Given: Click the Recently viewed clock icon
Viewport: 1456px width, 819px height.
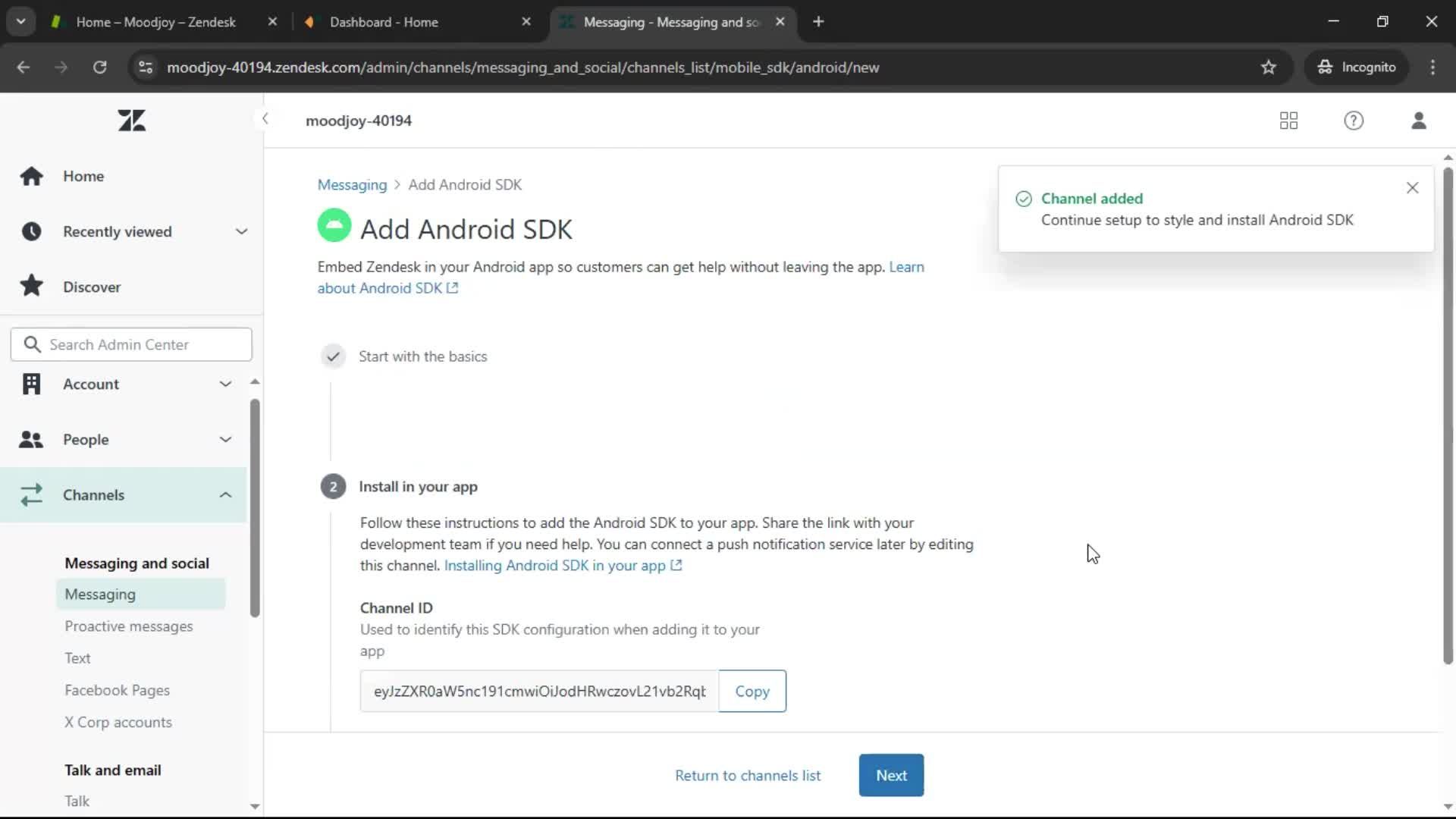Looking at the screenshot, I should [x=31, y=231].
